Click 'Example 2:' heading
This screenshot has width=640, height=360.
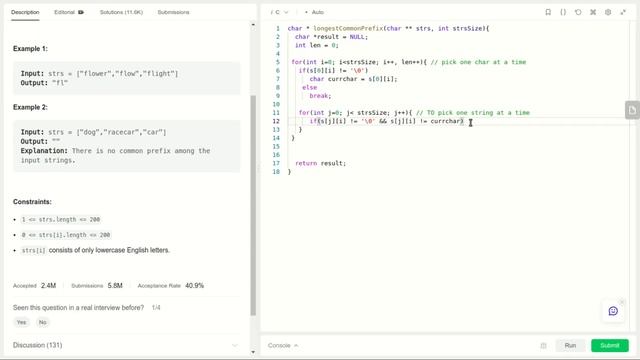30,107
